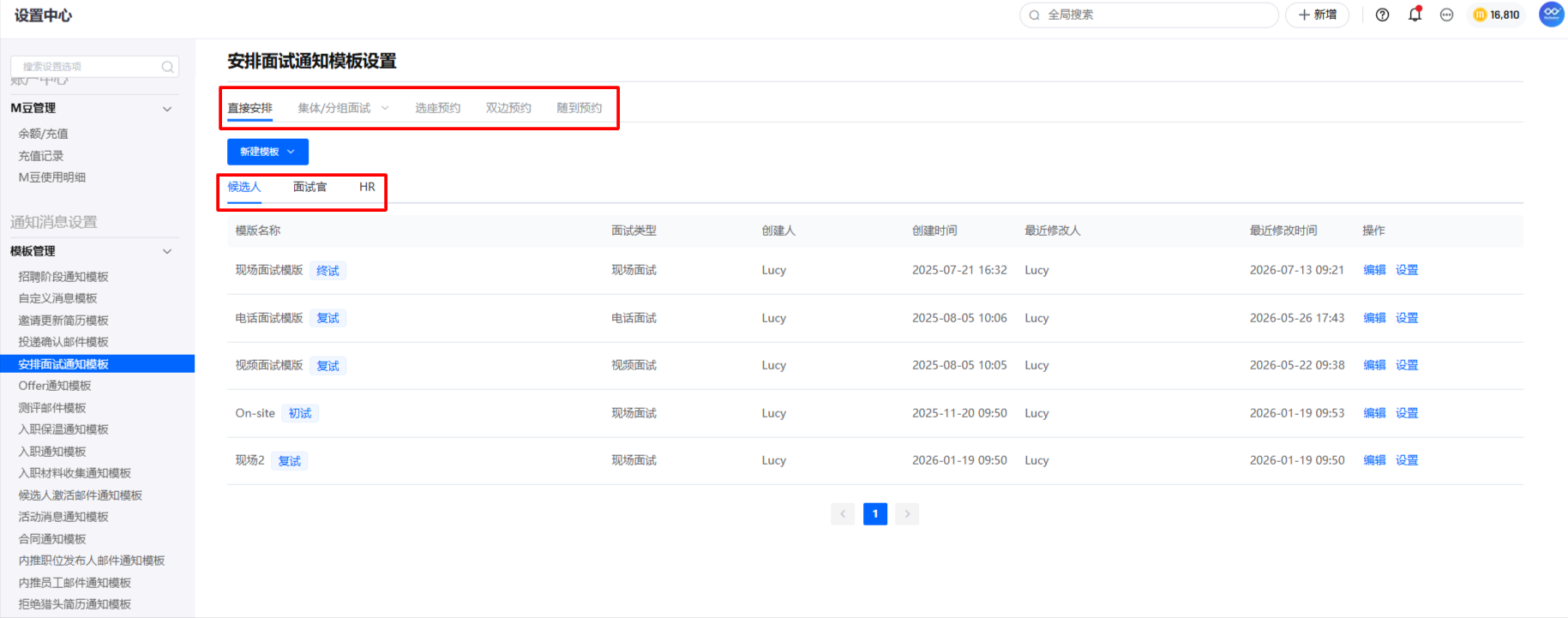
Task: Open 投递确认邮件模板 in sidebar
Action: (63, 342)
